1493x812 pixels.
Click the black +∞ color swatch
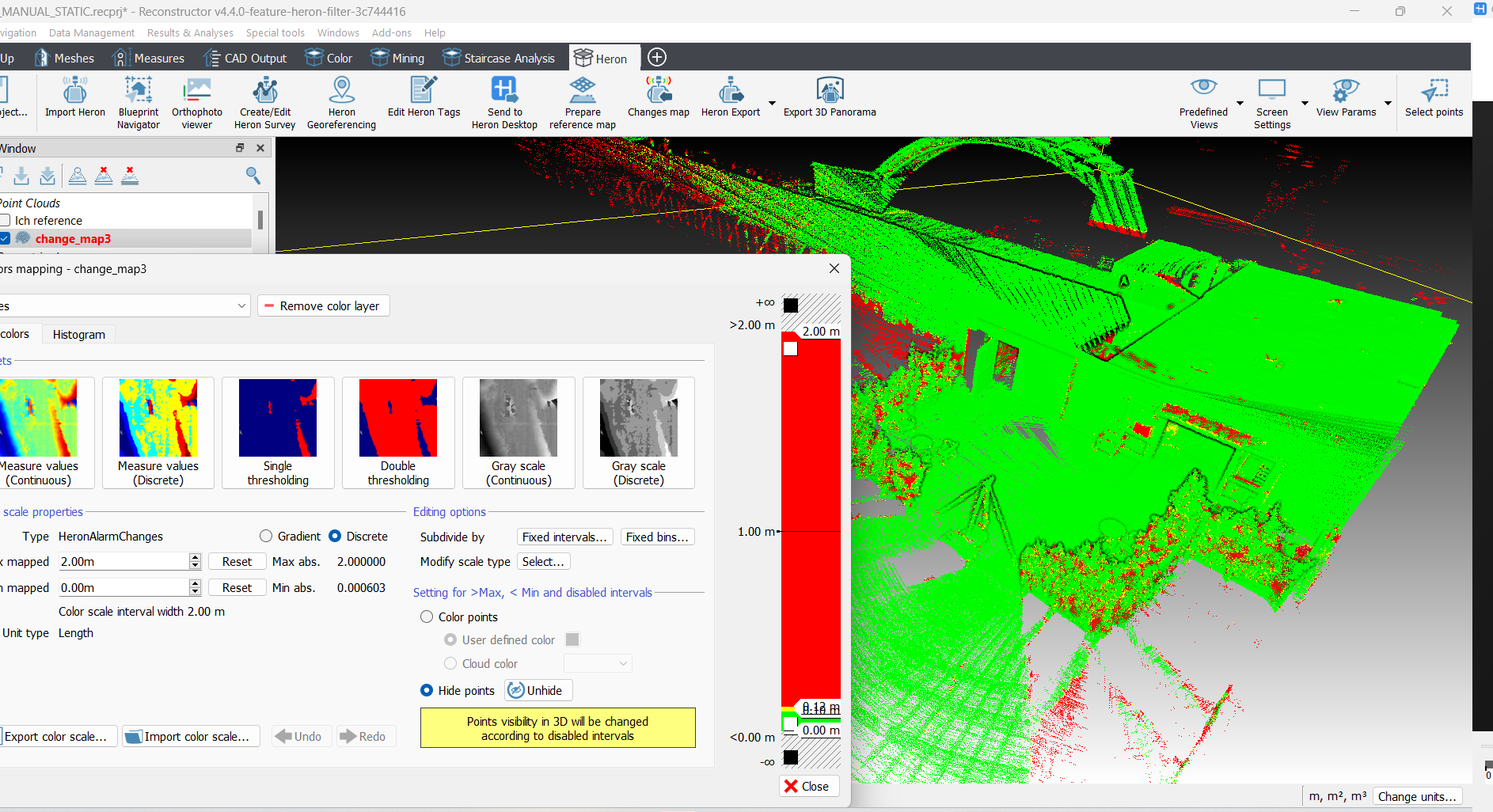790,305
